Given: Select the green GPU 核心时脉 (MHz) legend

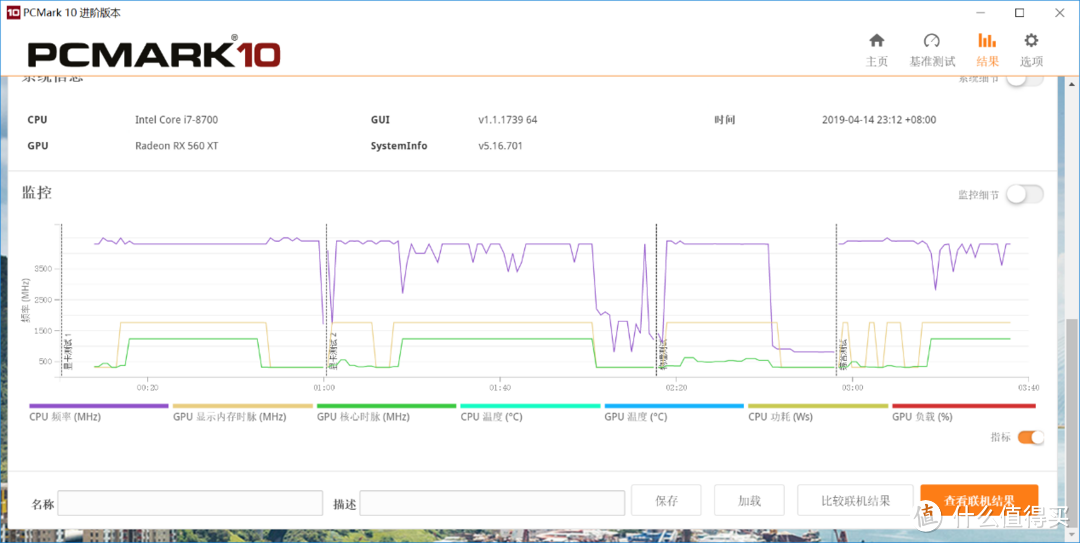Looking at the screenshot, I should (x=386, y=412).
